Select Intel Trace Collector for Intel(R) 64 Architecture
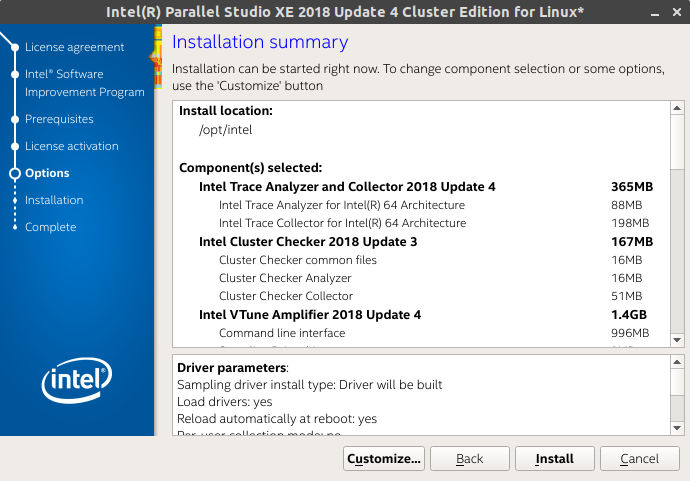This screenshot has height=481, width=690. click(x=342, y=223)
